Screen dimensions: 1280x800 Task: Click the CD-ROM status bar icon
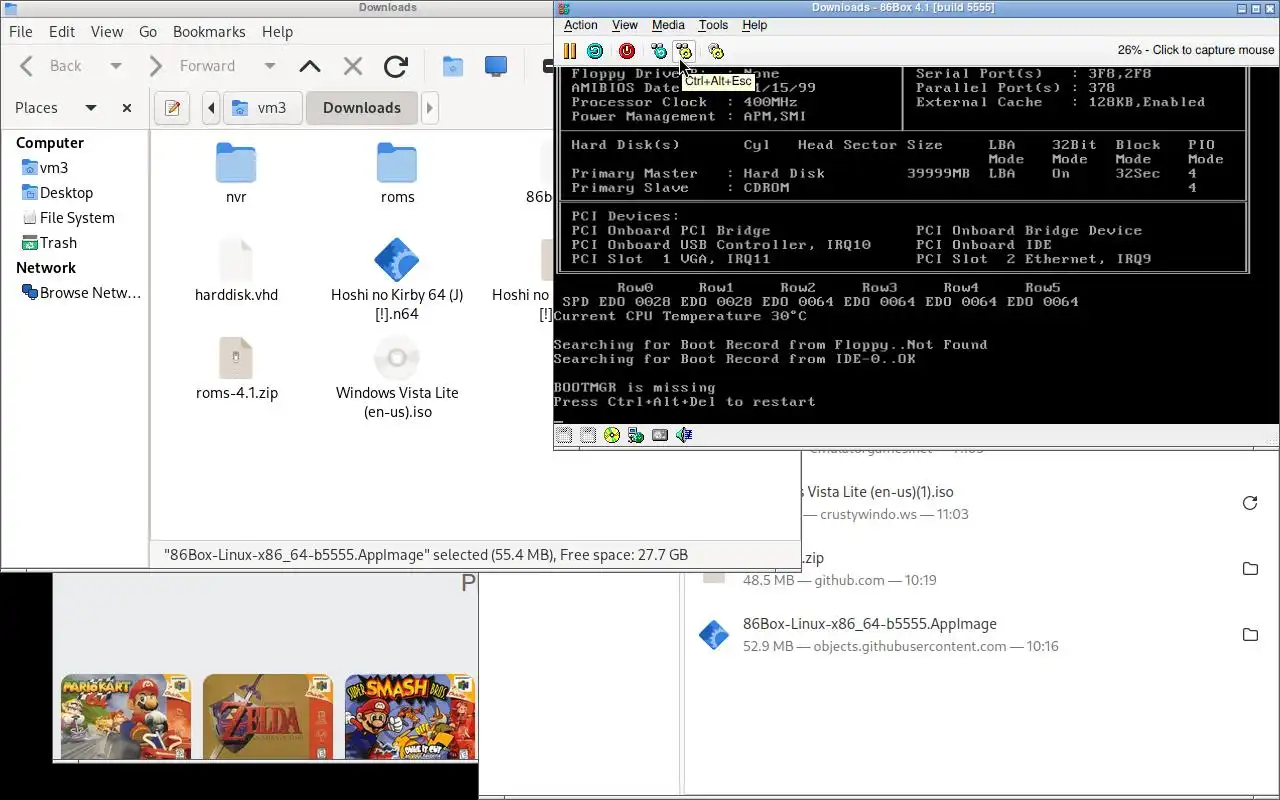click(x=612, y=435)
